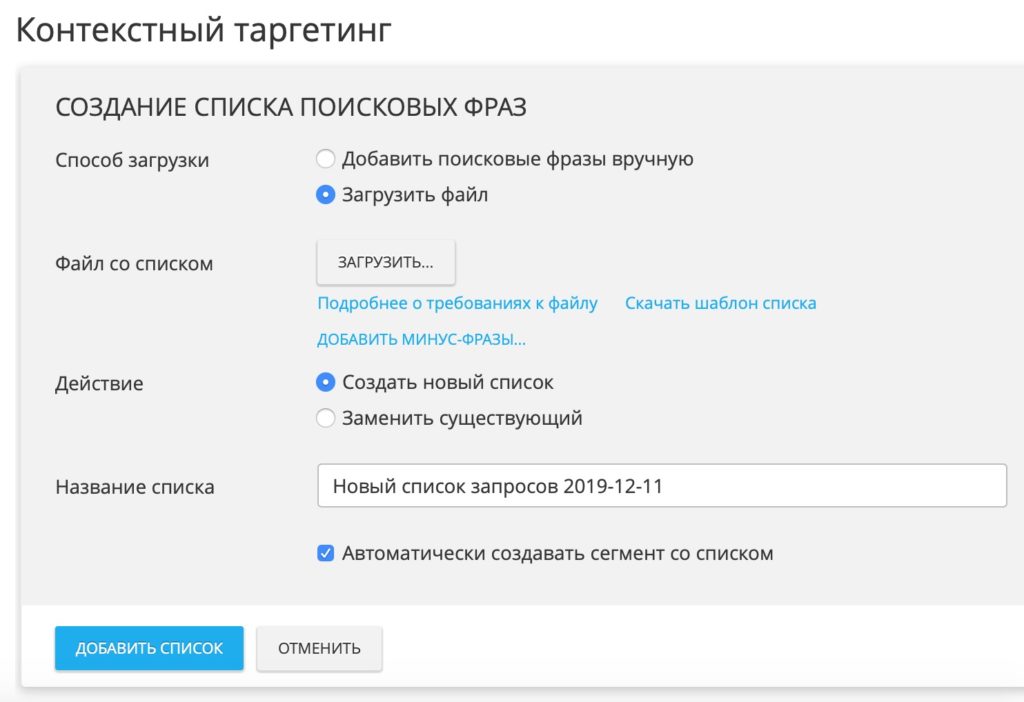Select the "Добавить поисковые фразы вручную" radio button
Image resolution: width=1024 pixels, height=702 pixels.
click(x=326, y=158)
